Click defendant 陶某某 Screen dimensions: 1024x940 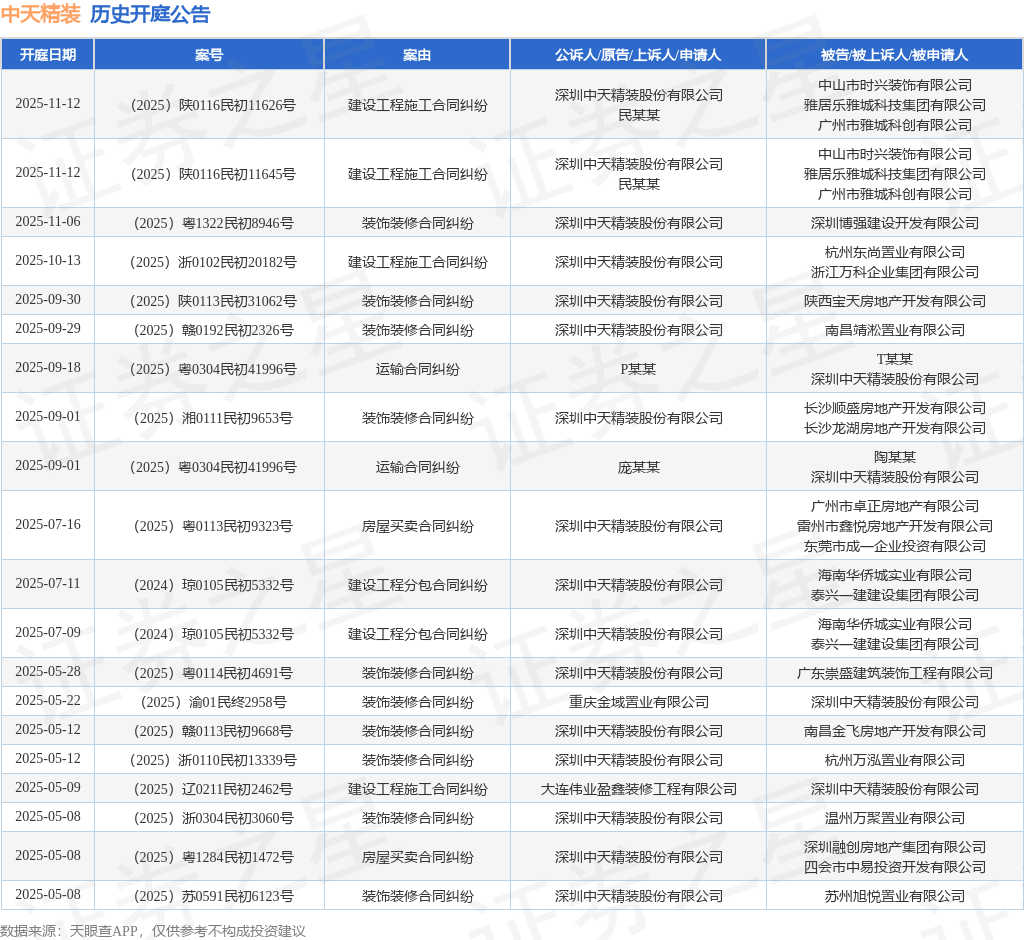[895, 457]
